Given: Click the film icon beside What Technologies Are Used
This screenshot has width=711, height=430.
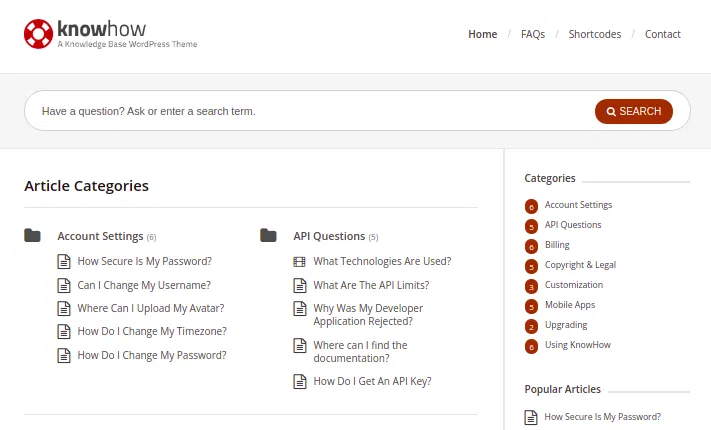Looking at the screenshot, I should pos(299,262).
